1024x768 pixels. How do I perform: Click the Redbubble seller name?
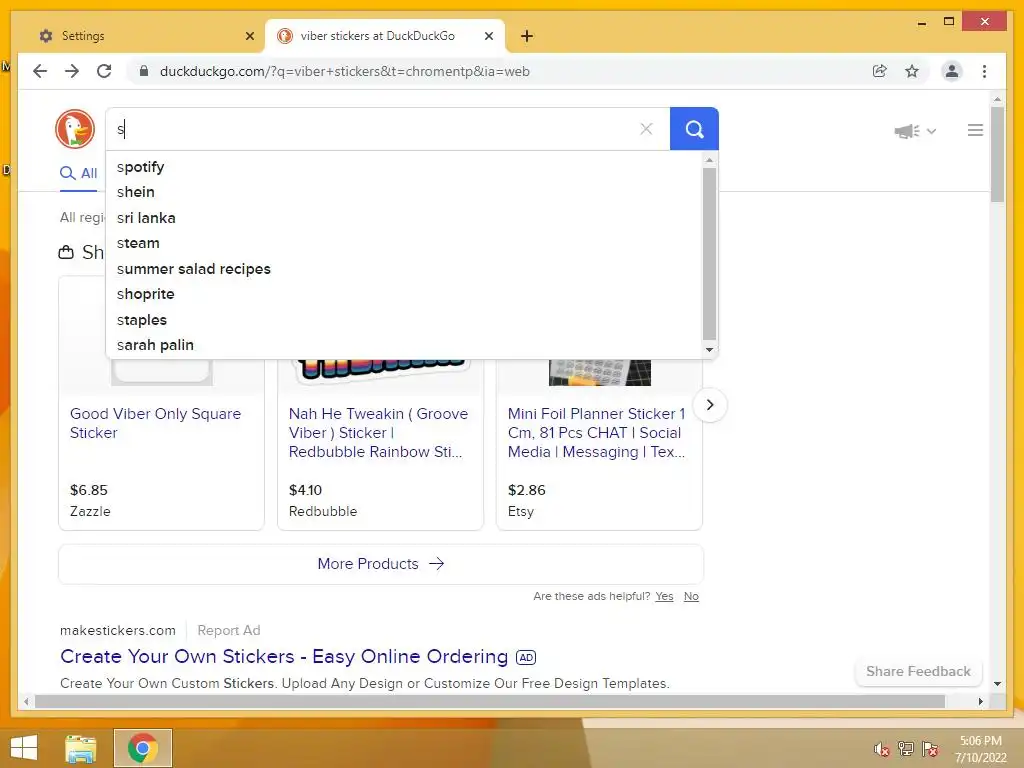point(323,511)
